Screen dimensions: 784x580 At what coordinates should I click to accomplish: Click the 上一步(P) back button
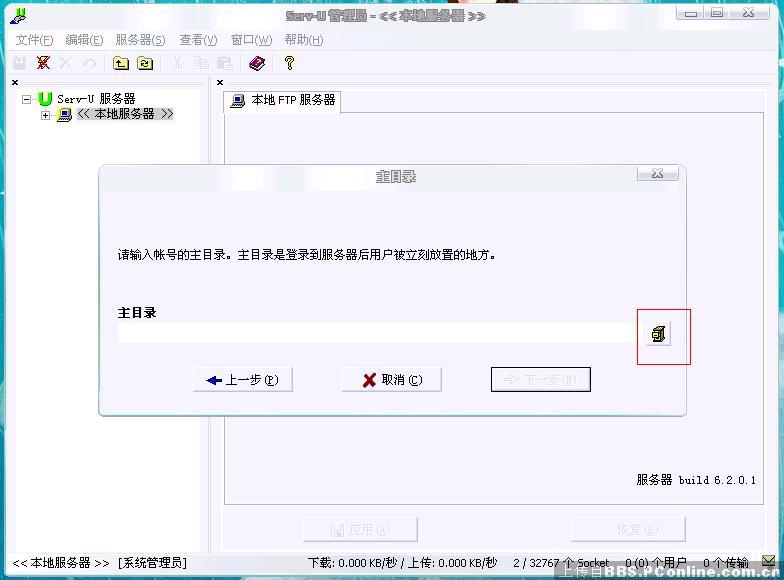242,380
